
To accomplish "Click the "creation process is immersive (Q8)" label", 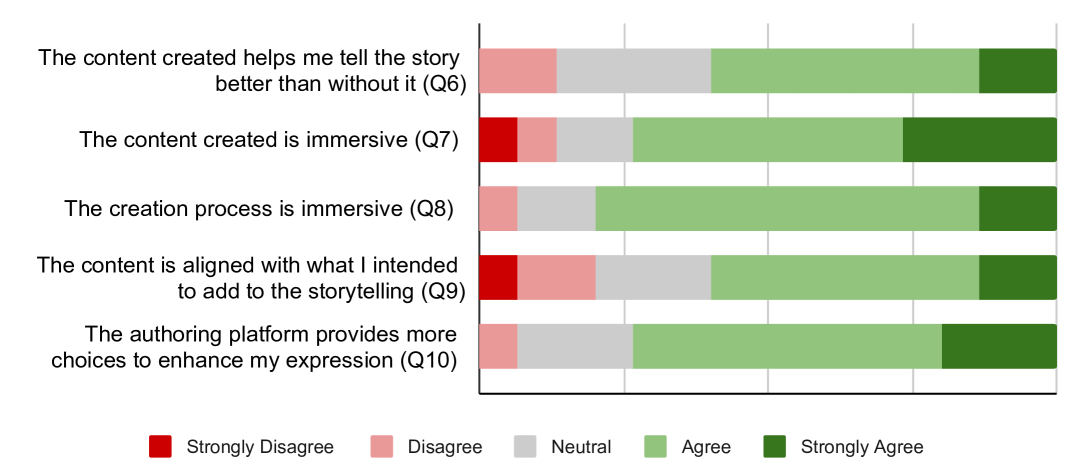I will (259, 209).
